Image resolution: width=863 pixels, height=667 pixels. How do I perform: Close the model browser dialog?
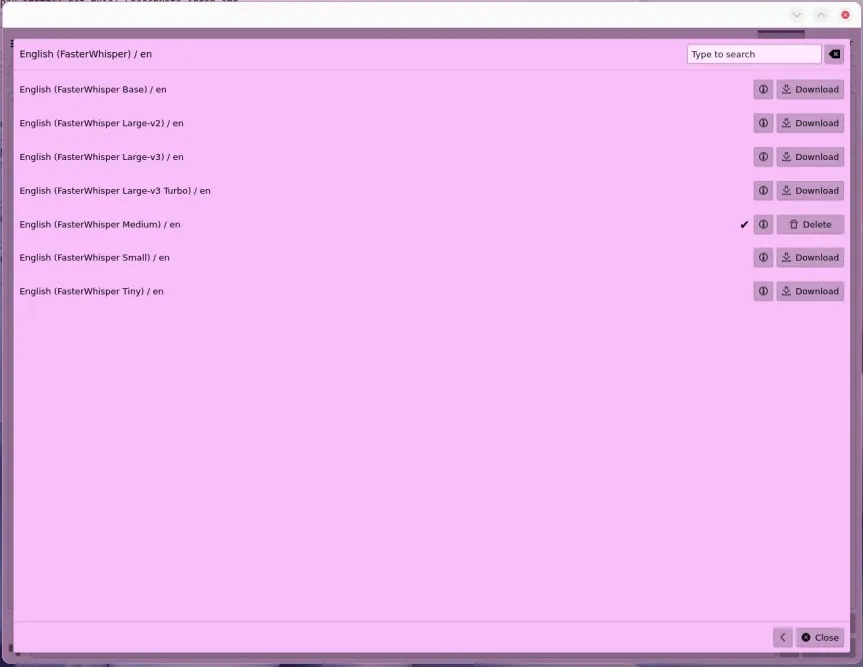coord(820,637)
